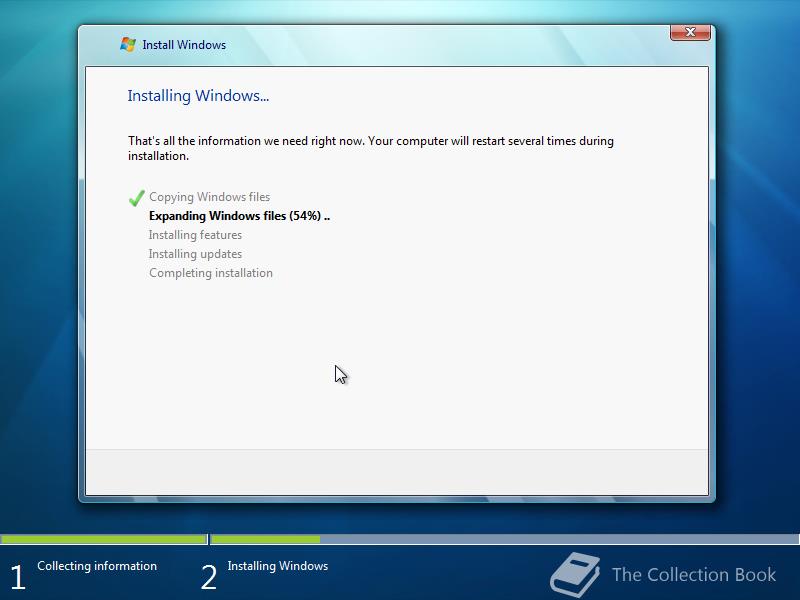The height and width of the screenshot is (600, 800).
Task: Click the 'Install Windows' title bar text
Action: click(x=184, y=45)
